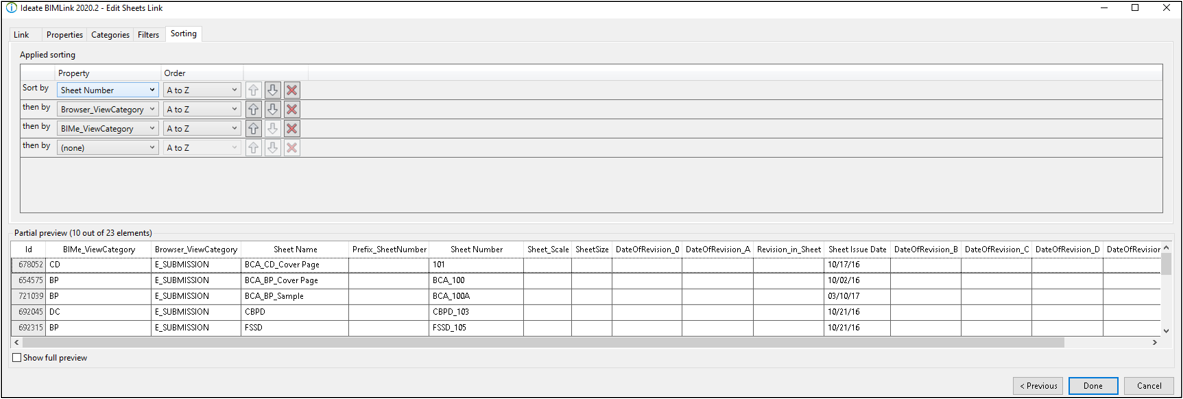Select the BCA_CD_Cover Page cell
Image resolution: width=1183 pixels, height=399 pixels.
point(296,265)
